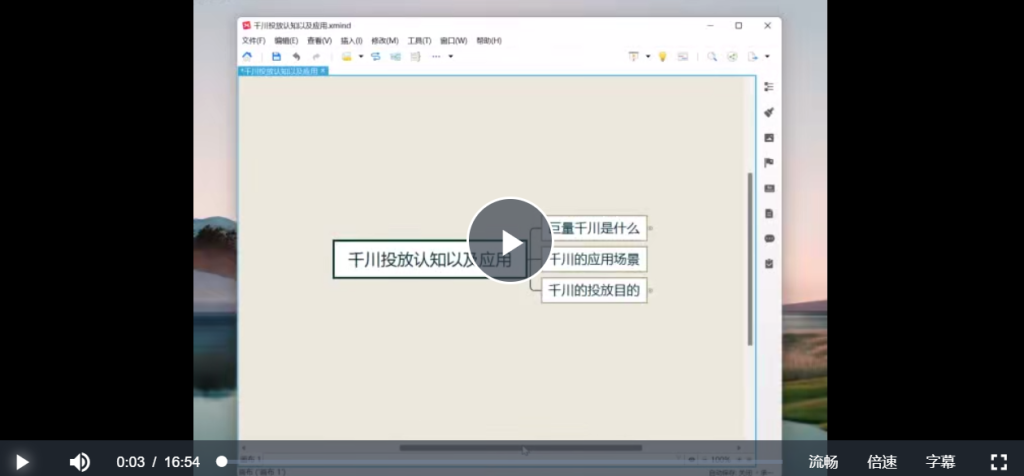This screenshot has height=476, width=1024.
Task: Expand the arrow beside the presentation icon
Action: point(648,57)
